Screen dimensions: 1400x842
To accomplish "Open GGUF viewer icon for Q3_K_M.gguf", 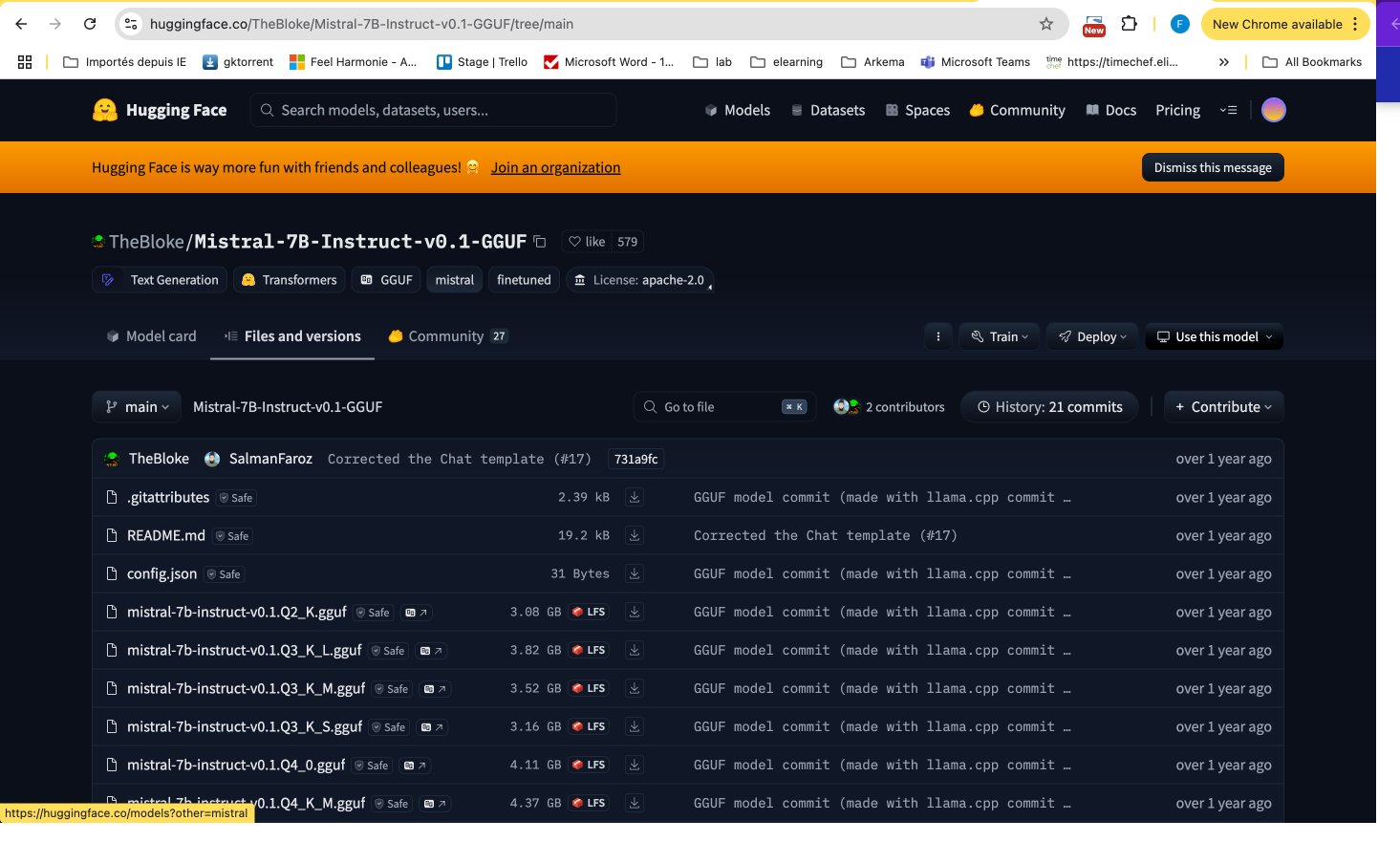I will (435, 689).
